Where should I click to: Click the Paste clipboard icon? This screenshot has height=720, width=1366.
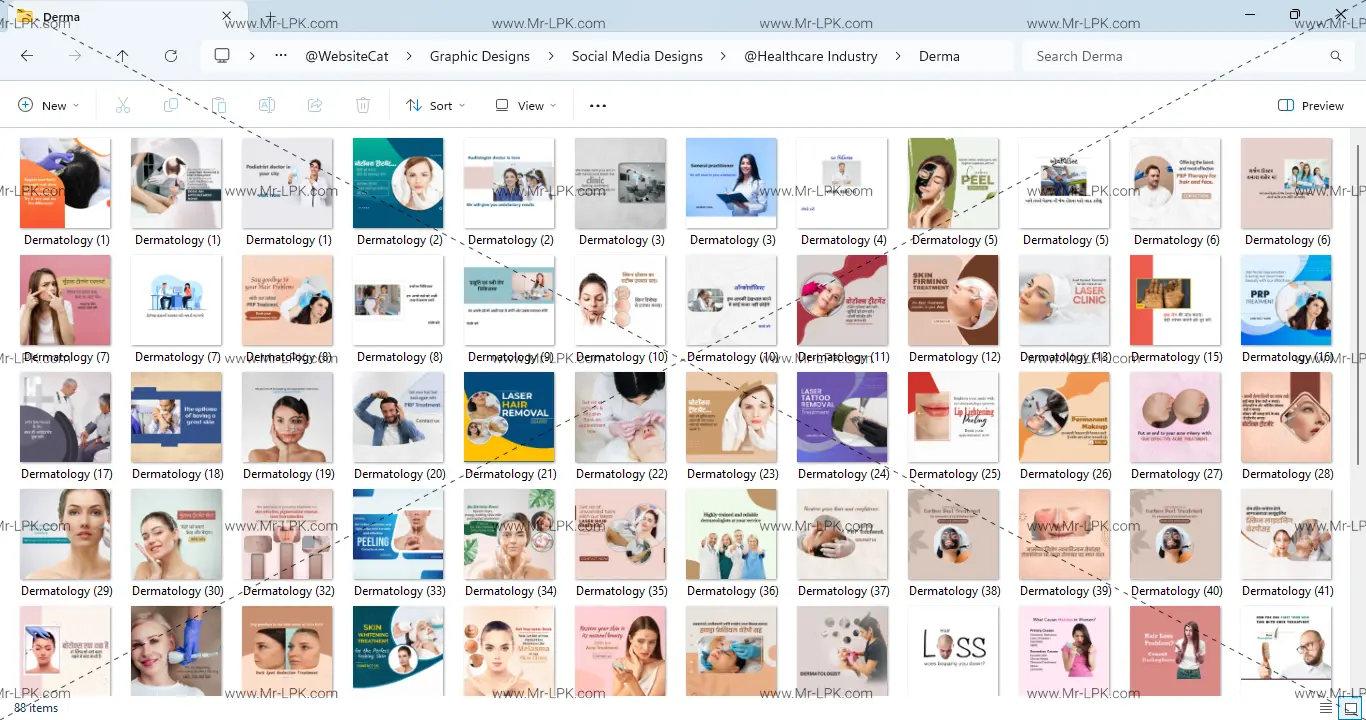coord(219,105)
